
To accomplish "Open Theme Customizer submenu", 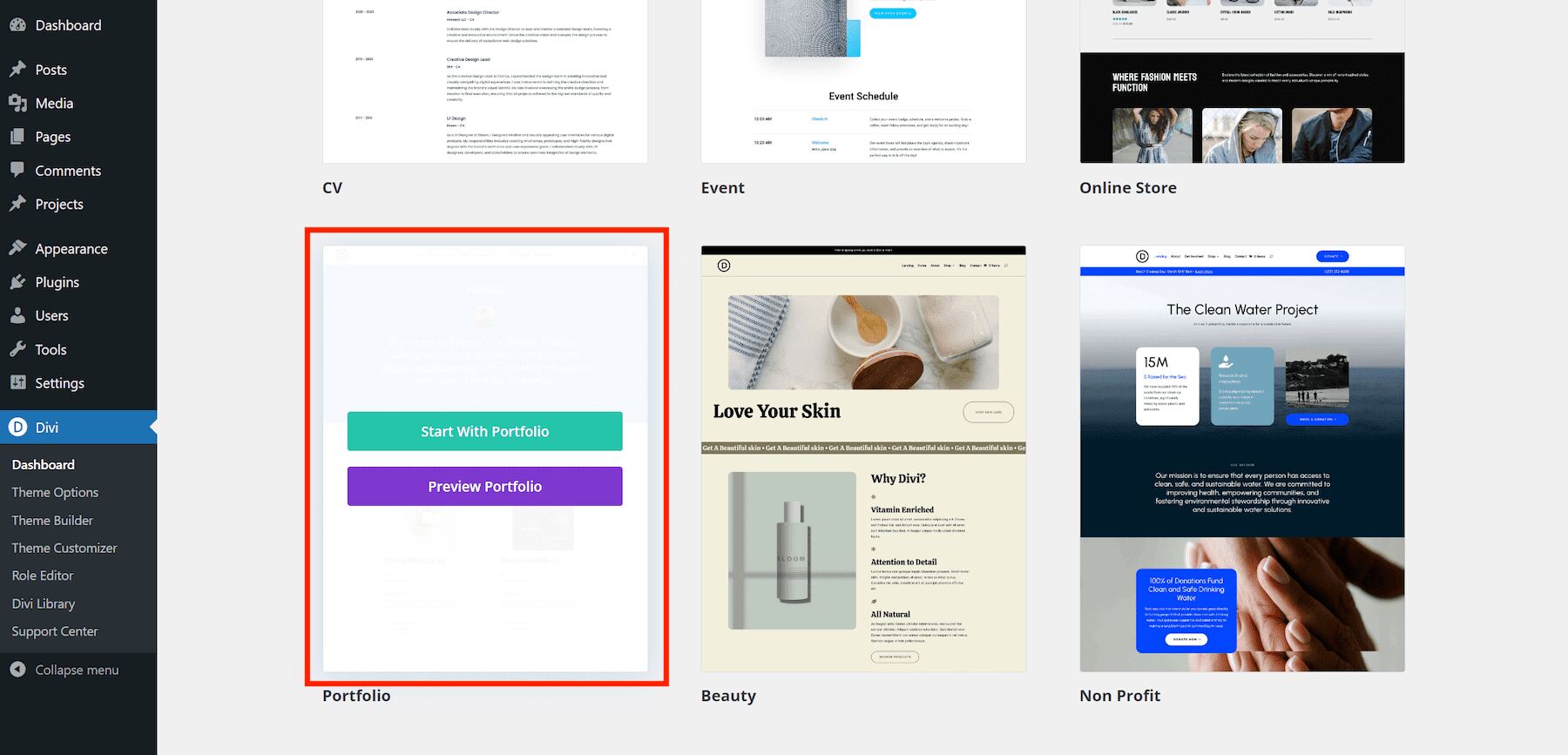I will [64, 548].
